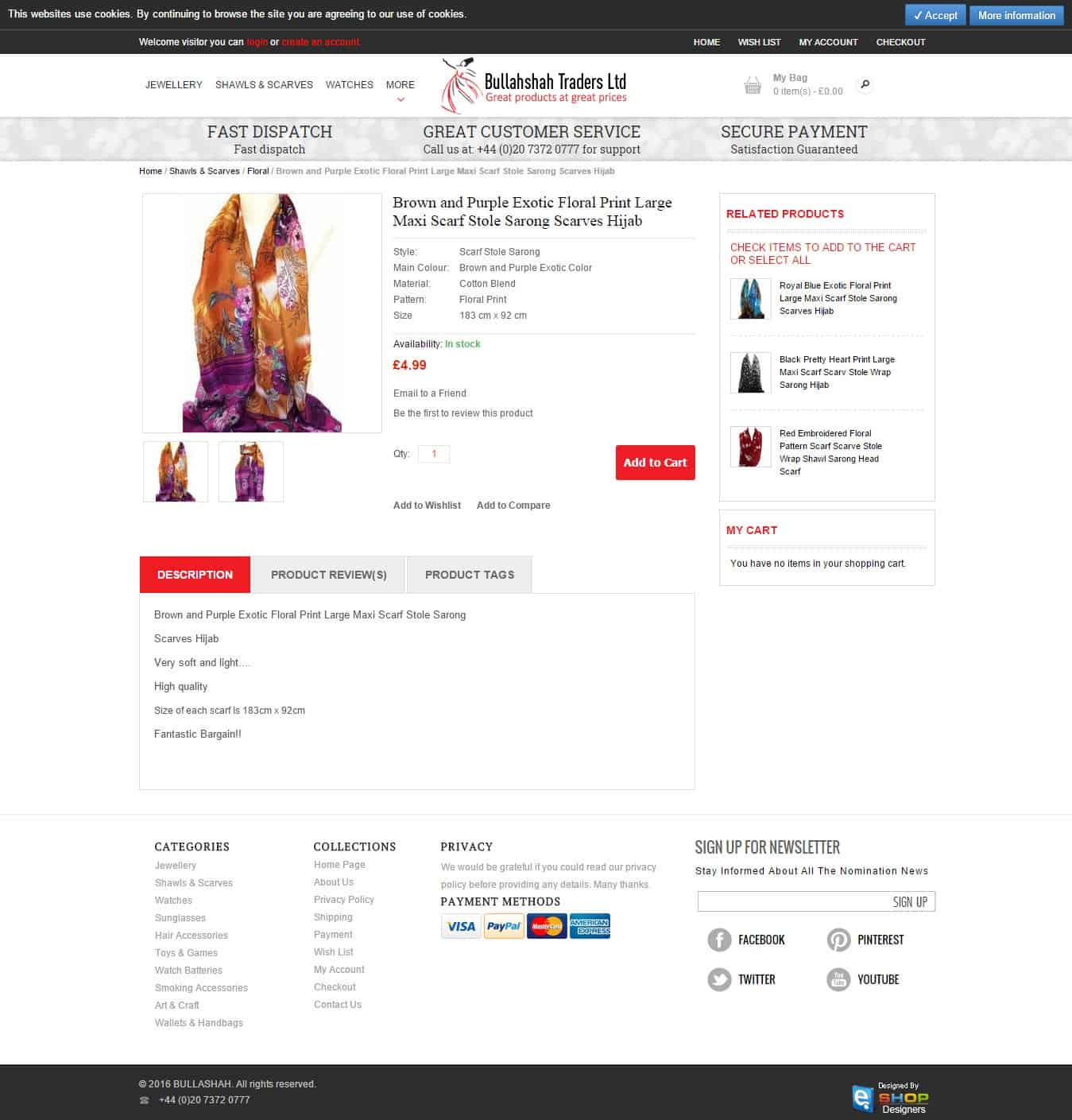This screenshot has height=1120, width=1072.
Task: Open the shopping basket icon
Action: (x=753, y=85)
